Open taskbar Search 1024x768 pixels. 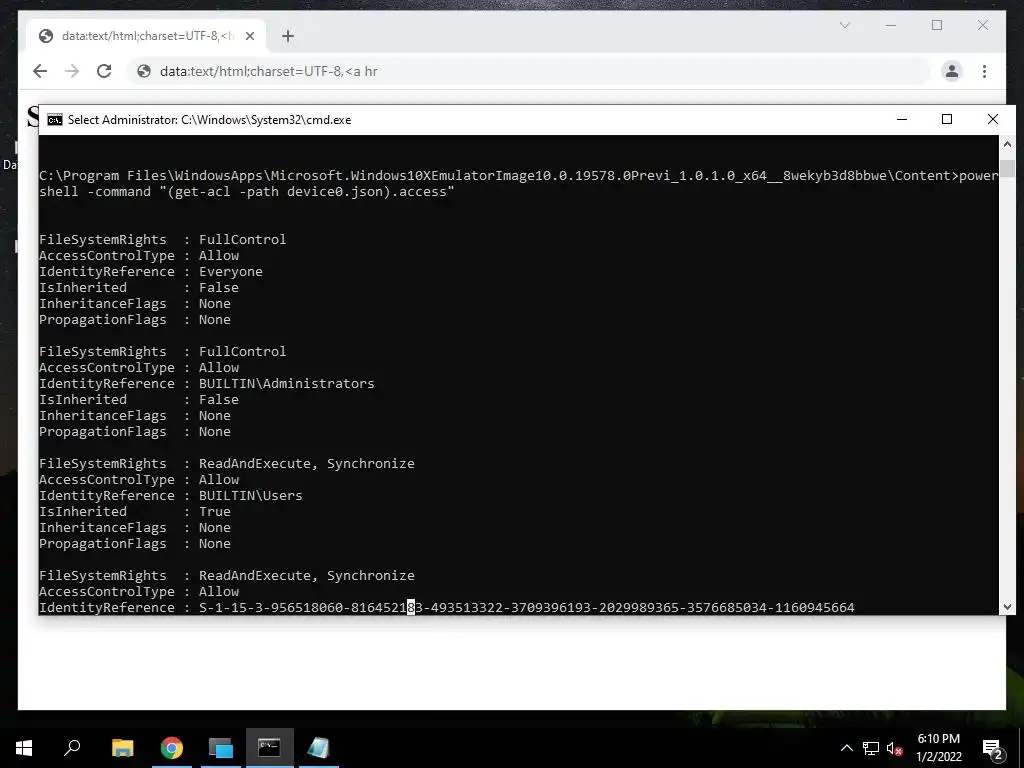coord(72,748)
